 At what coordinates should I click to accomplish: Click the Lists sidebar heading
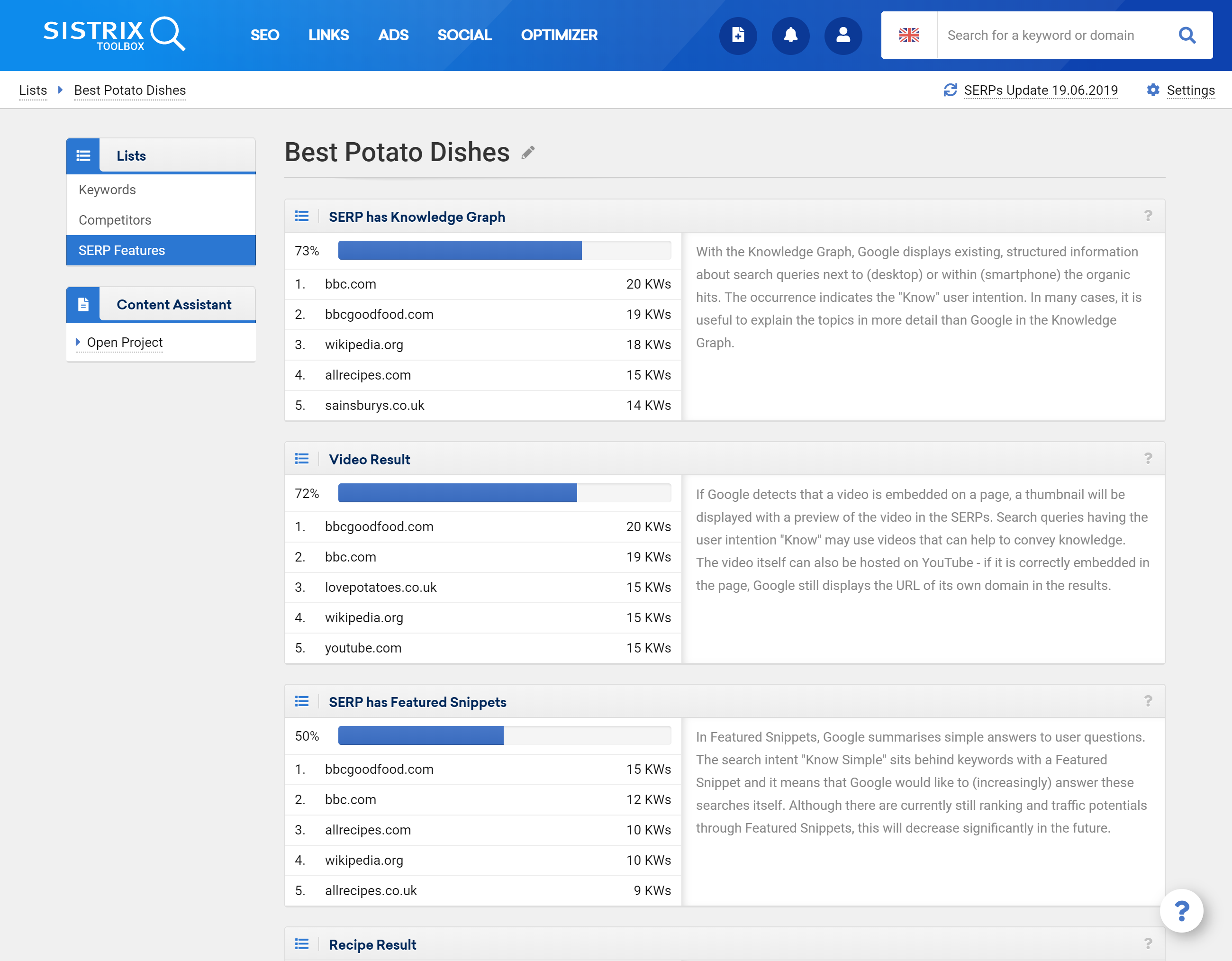coord(131,155)
